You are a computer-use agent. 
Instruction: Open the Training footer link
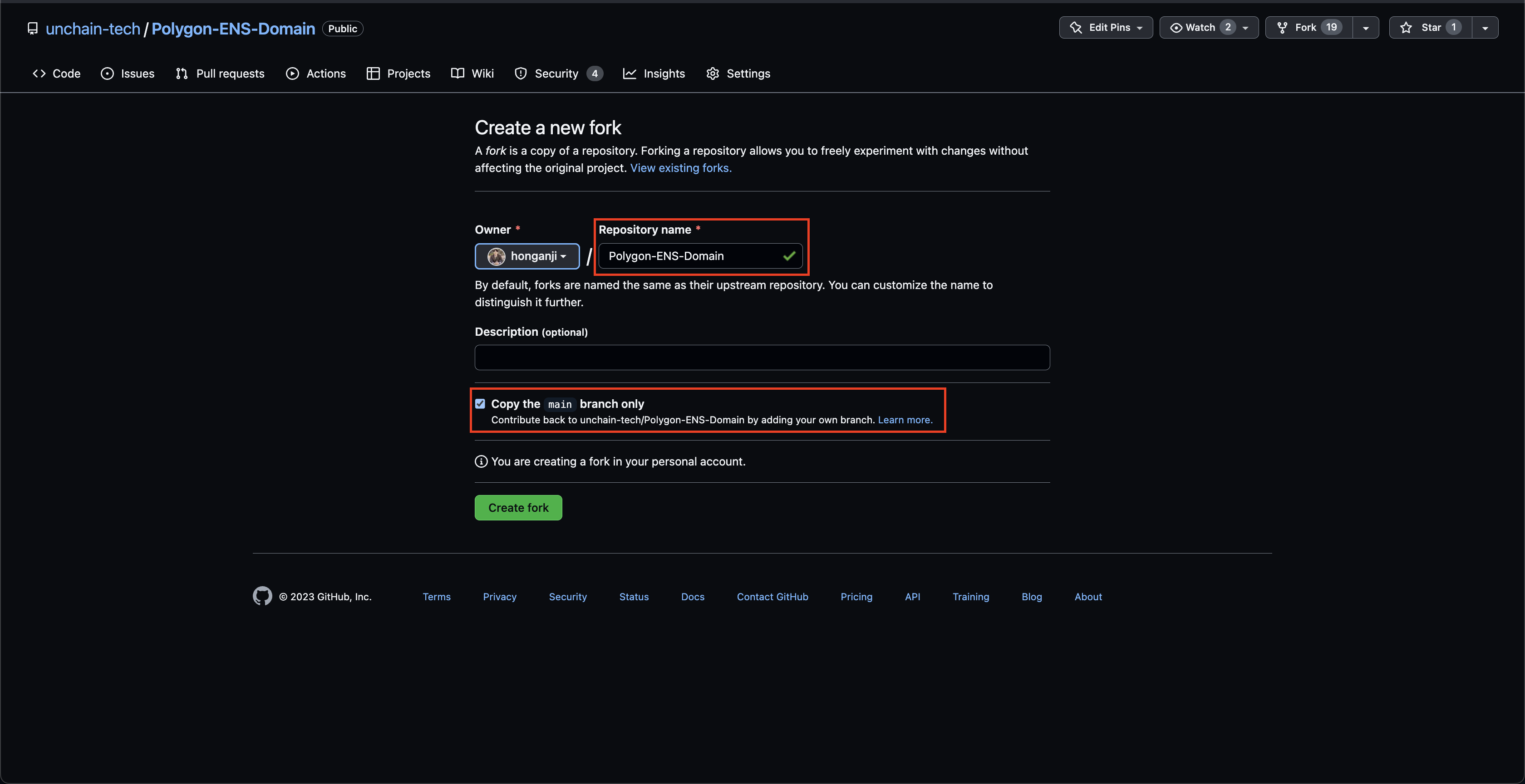point(971,597)
